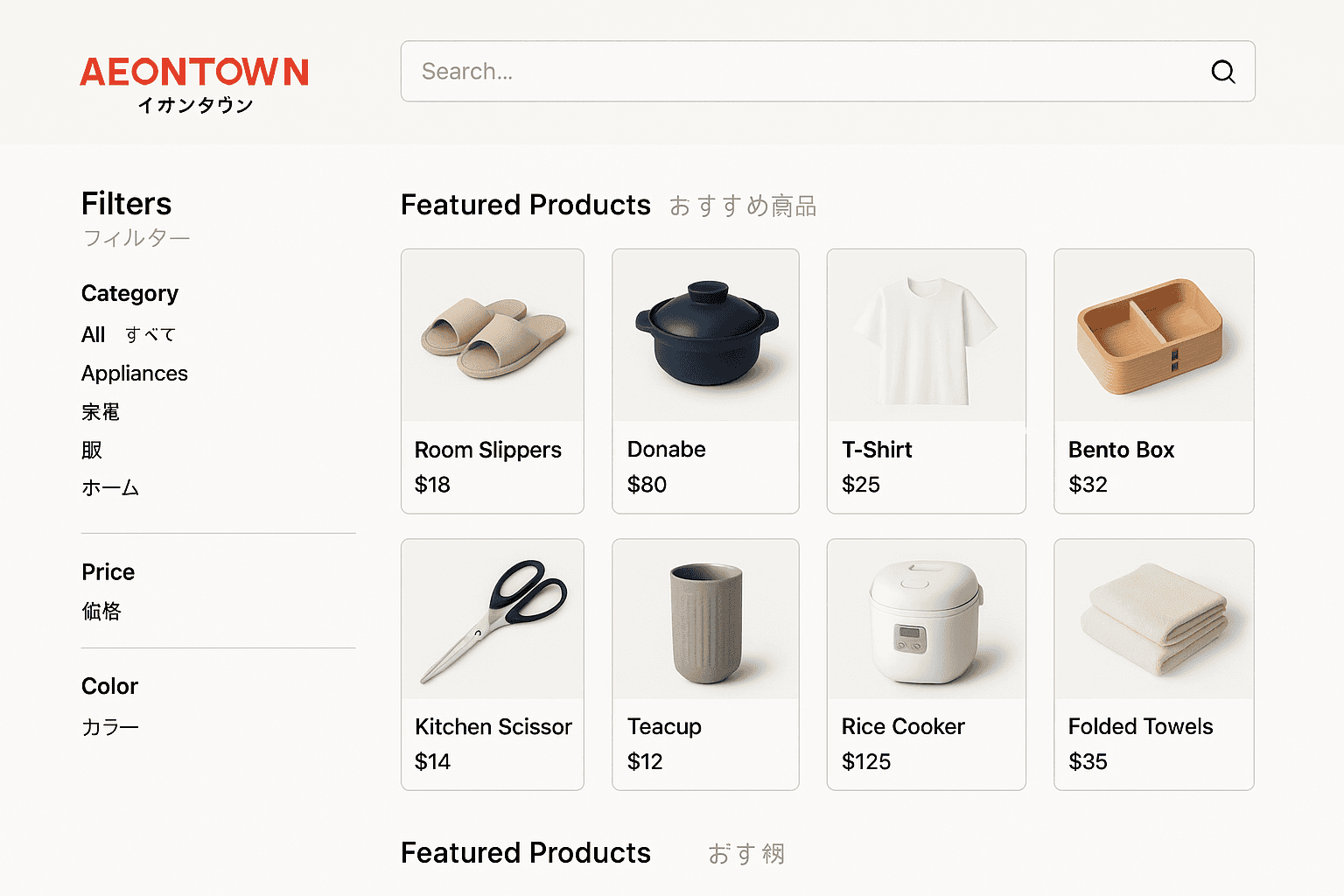Open the Room Slippers product image

[x=493, y=335]
